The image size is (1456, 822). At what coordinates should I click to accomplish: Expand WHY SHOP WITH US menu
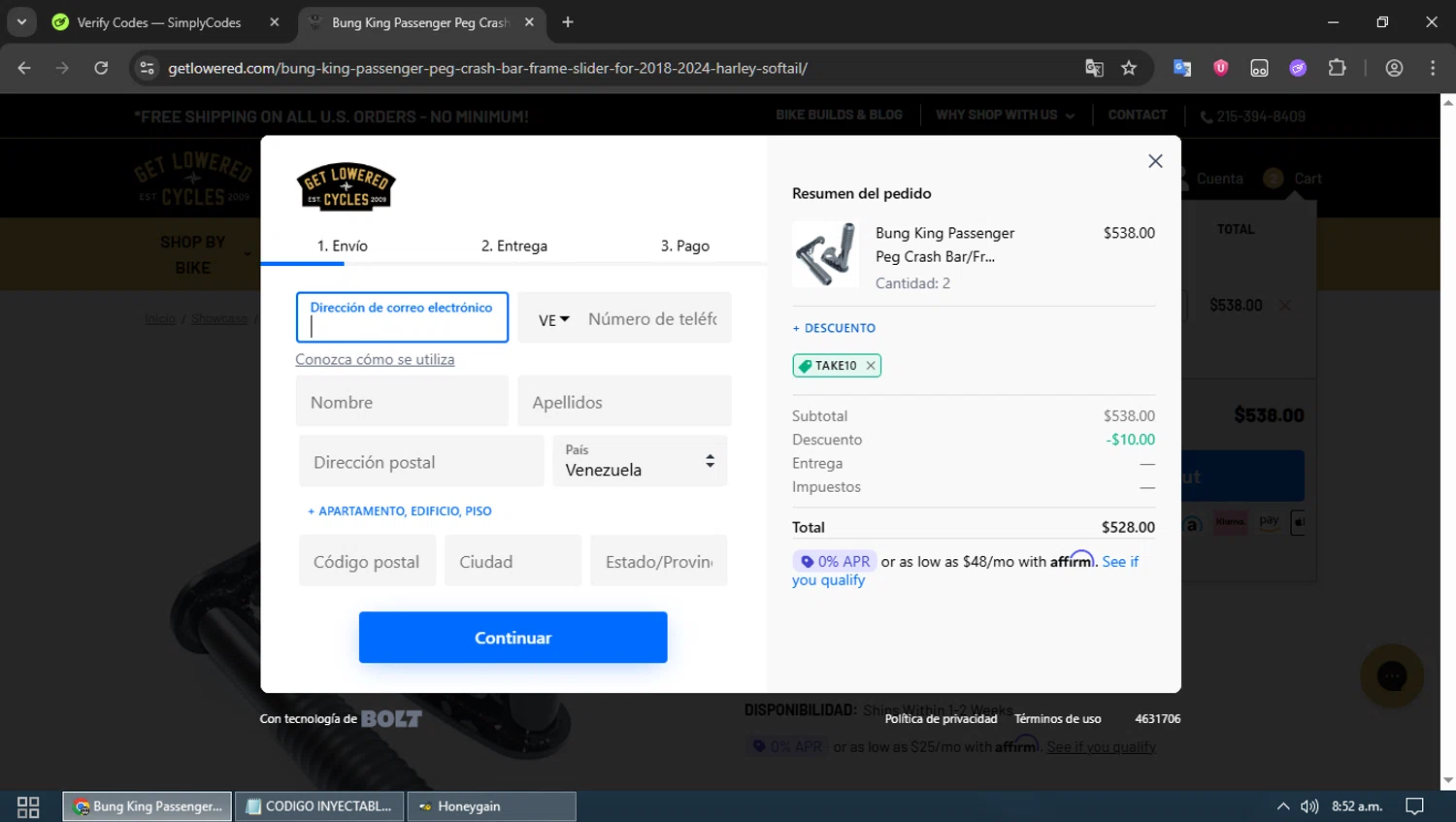pyautogui.click(x=1005, y=115)
